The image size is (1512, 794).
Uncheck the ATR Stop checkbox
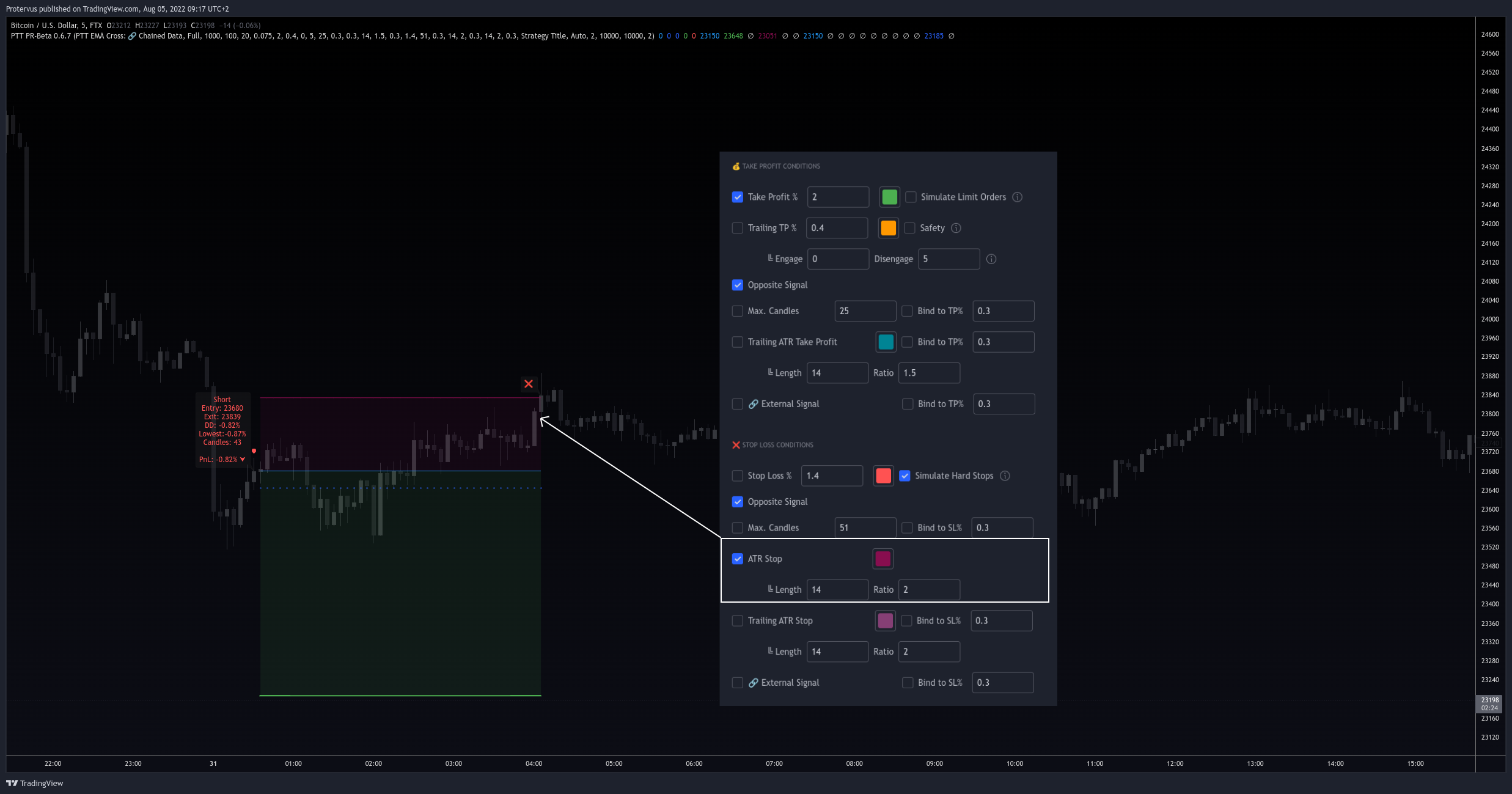pyautogui.click(x=738, y=559)
